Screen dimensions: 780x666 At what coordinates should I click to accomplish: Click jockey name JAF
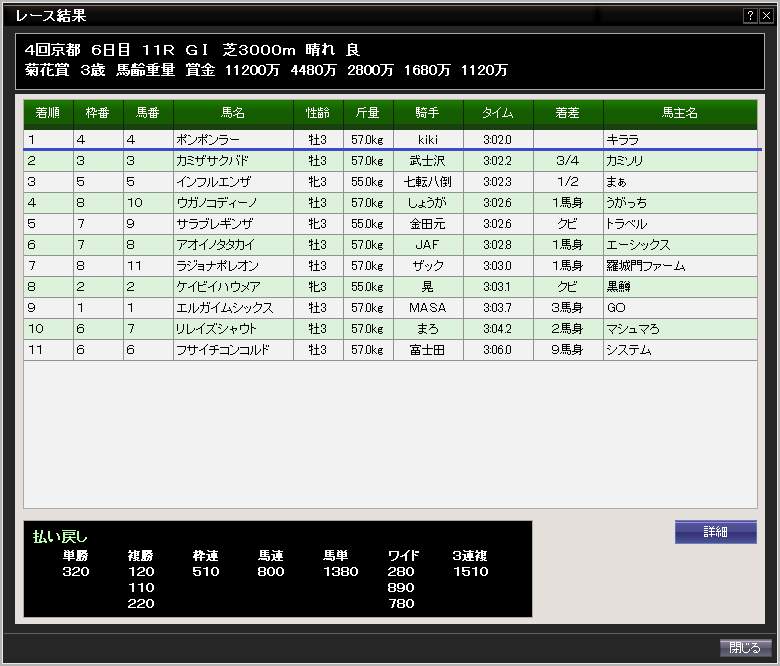click(x=428, y=245)
